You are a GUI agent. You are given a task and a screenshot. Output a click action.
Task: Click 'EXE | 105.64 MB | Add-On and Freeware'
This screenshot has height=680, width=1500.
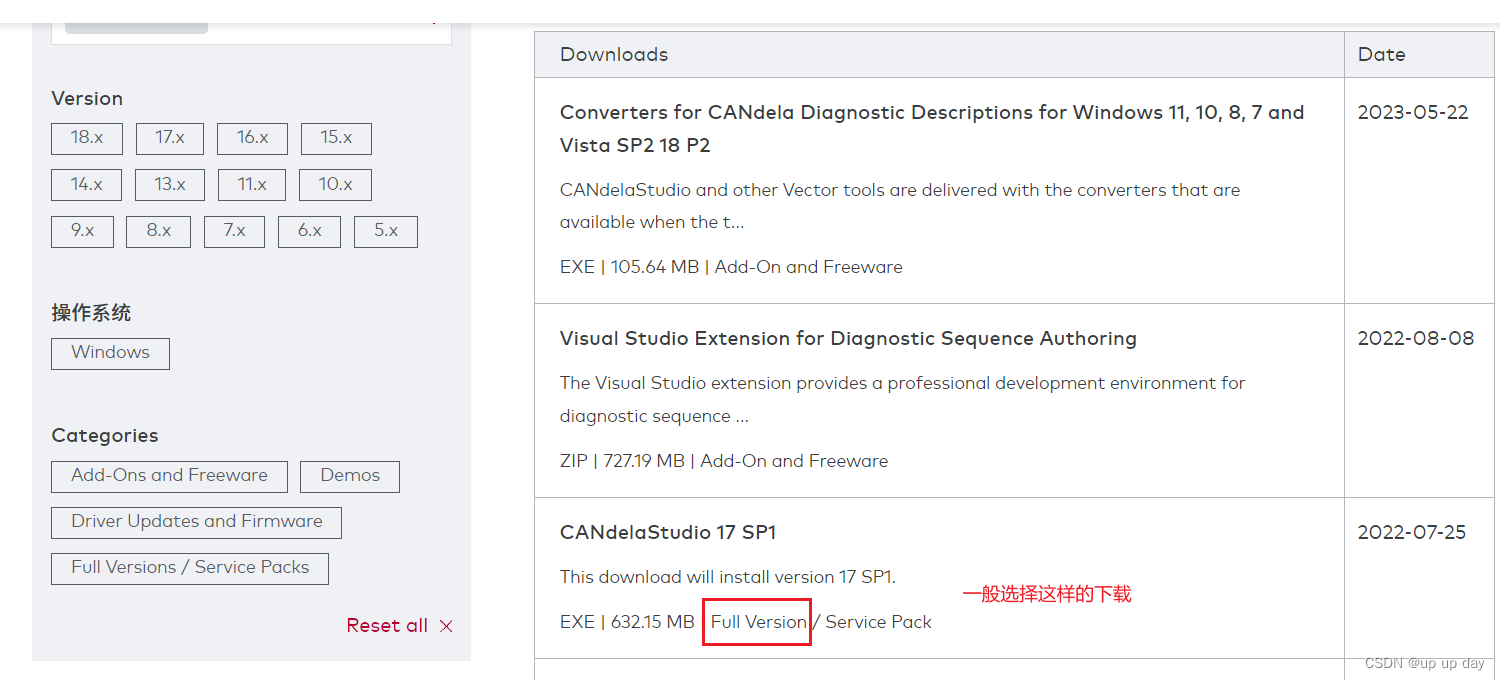[731, 267]
